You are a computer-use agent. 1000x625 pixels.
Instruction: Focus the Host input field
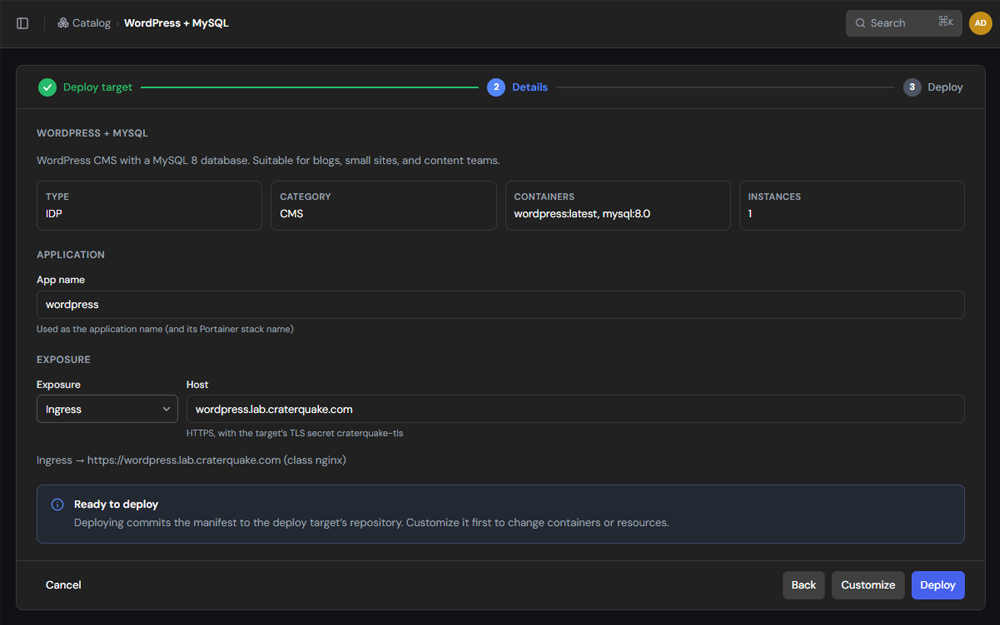(x=575, y=409)
